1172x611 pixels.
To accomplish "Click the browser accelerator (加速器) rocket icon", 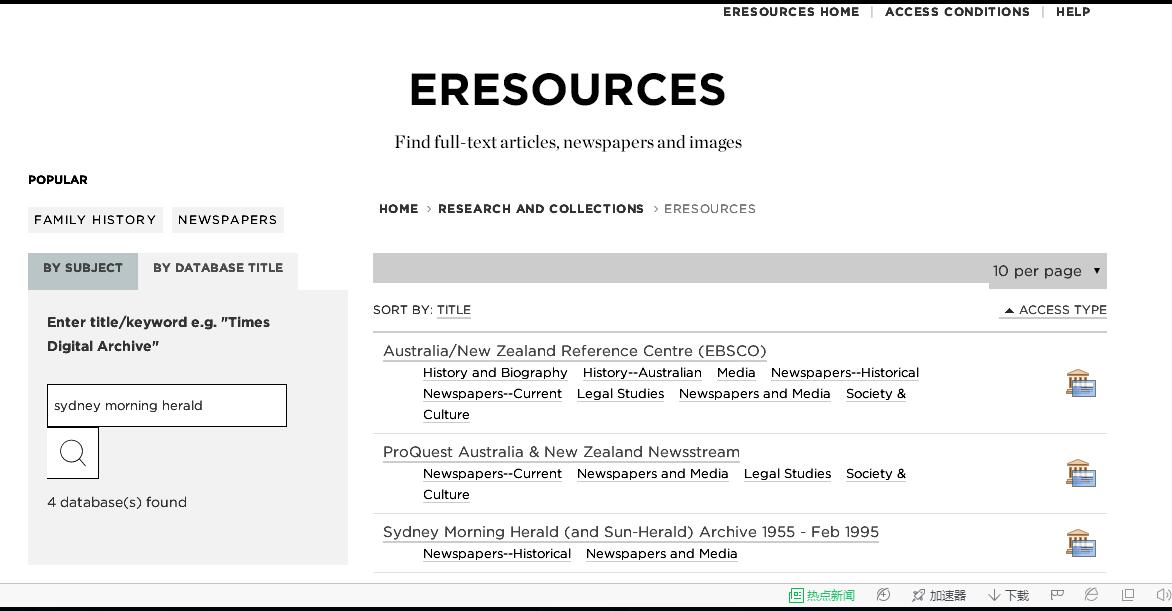I will tap(919, 595).
